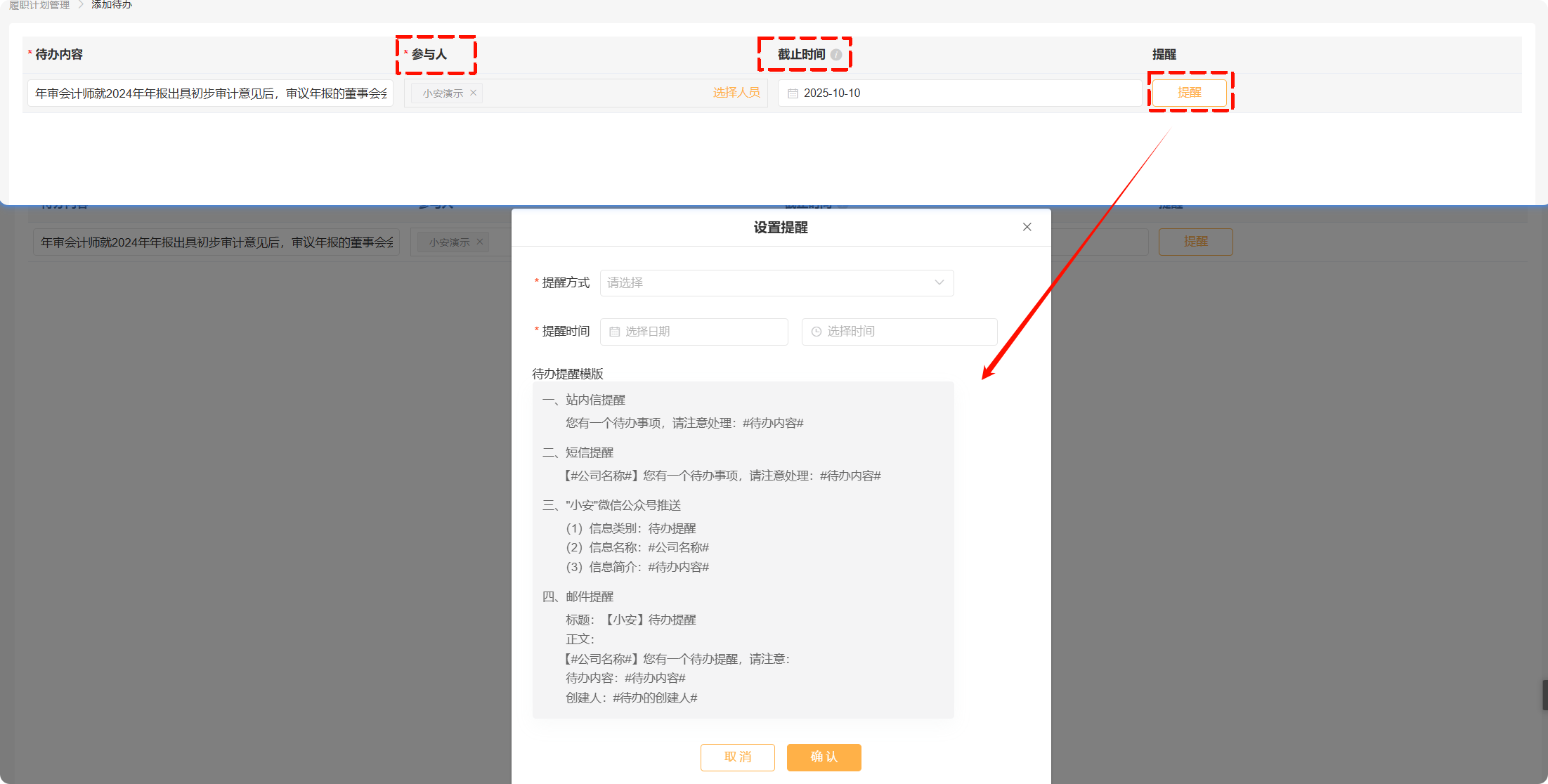Click calendar icon in 选择日期 field
1548x784 pixels.
[x=615, y=332]
